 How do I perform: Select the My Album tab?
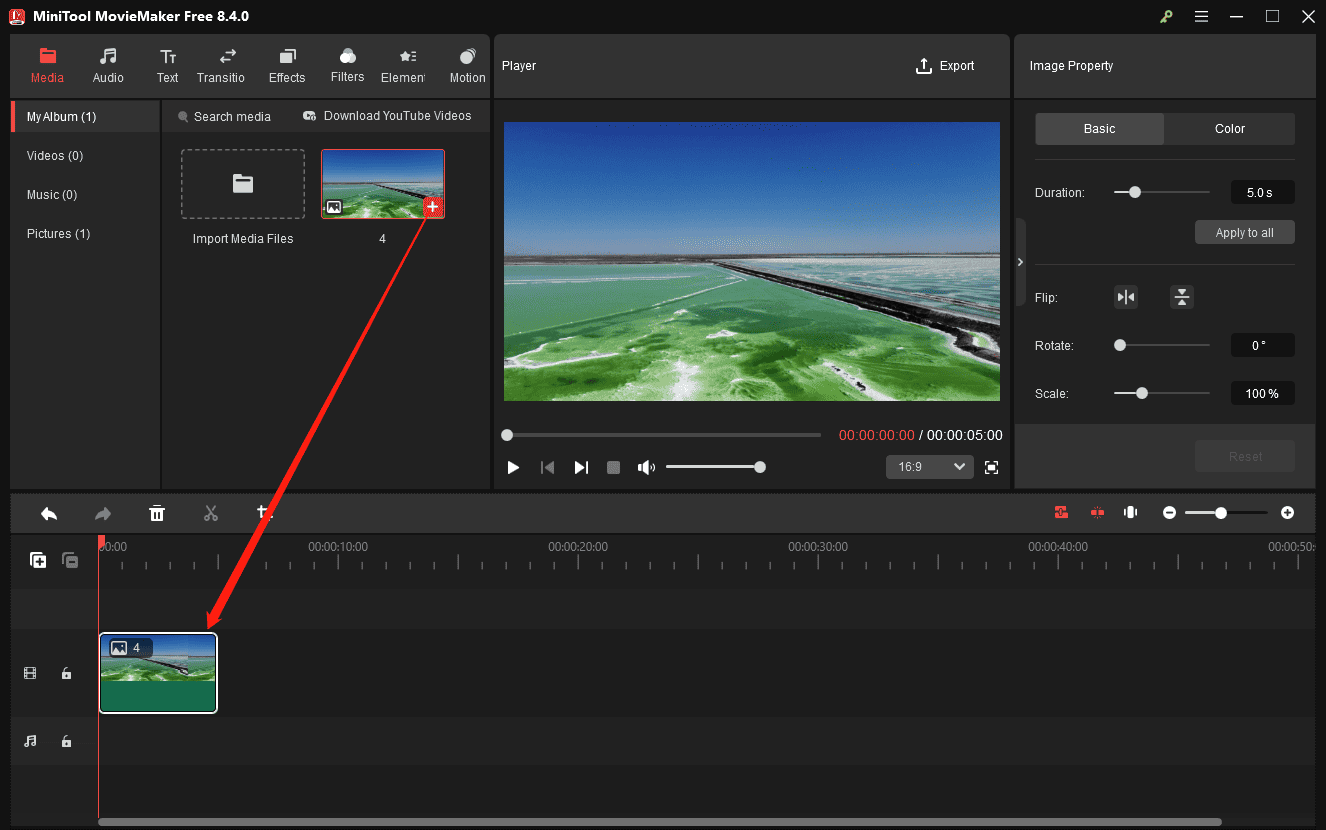coord(60,115)
